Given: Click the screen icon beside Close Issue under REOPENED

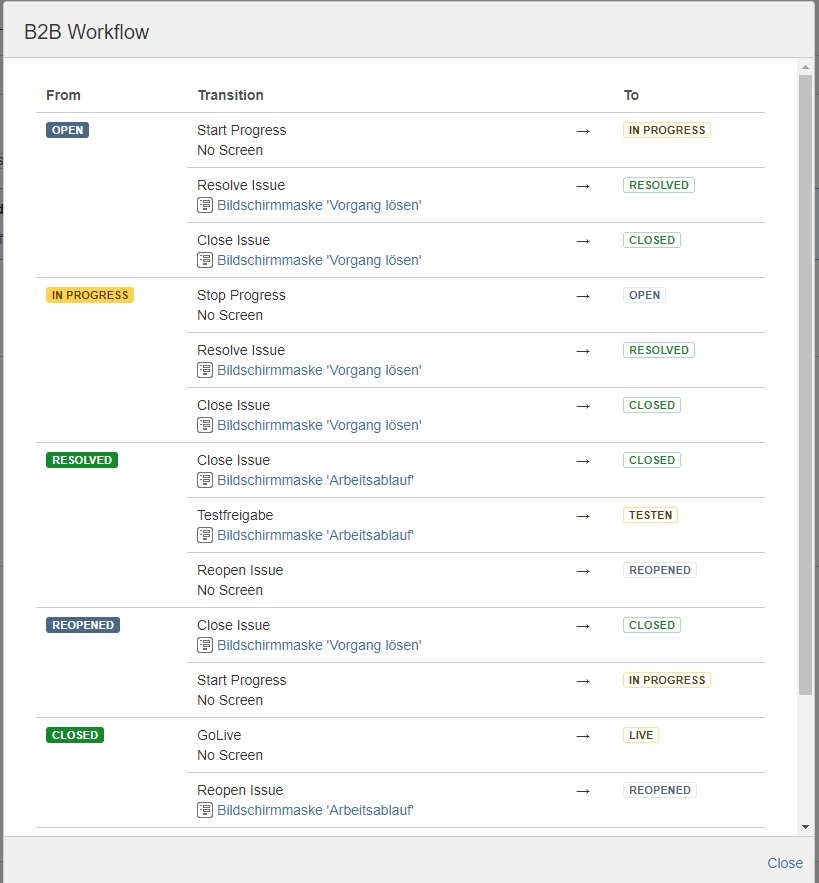Looking at the screenshot, I should point(204,644).
